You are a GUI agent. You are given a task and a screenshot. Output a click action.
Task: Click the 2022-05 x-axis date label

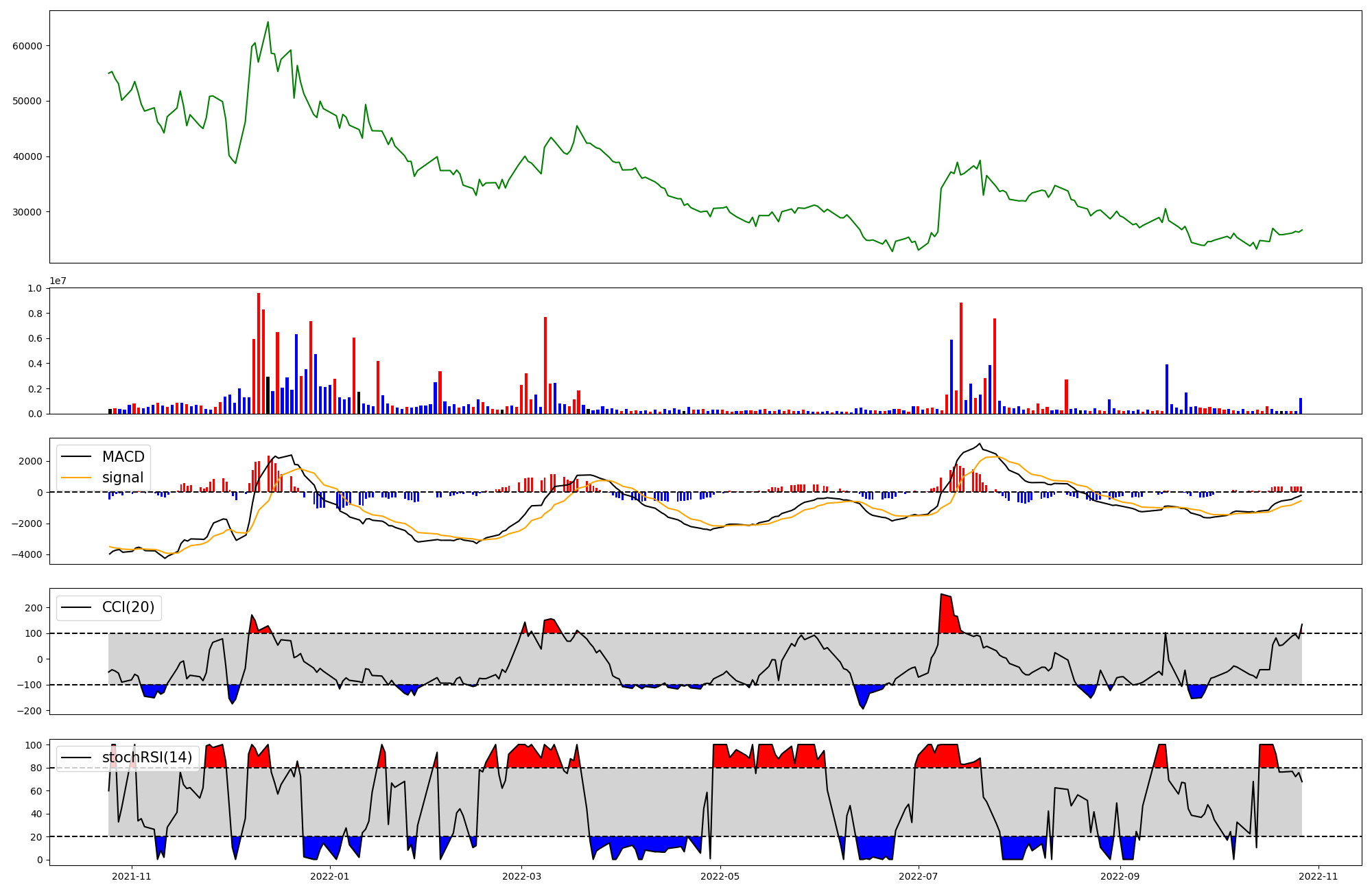coord(720,876)
